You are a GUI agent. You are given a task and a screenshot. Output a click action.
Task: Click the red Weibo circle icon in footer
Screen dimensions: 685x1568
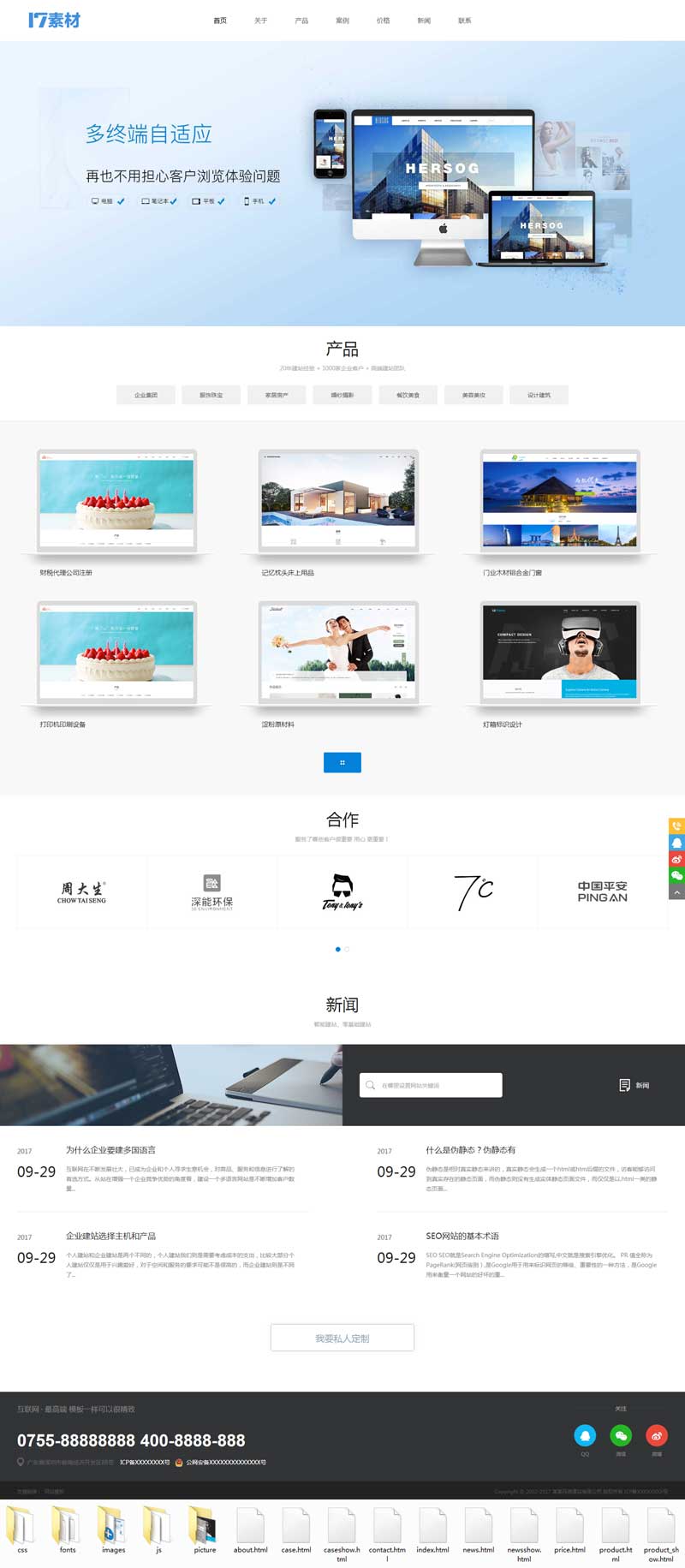pos(657,1435)
